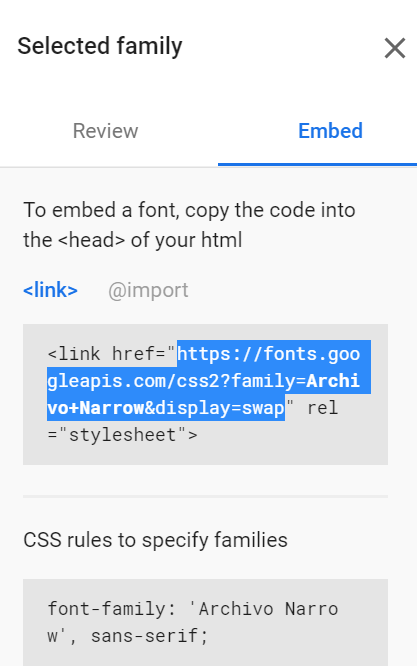The width and height of the screenshot is (417, 666).
Task: Switch to the @import embed option
Action: (x=148, y=291)
